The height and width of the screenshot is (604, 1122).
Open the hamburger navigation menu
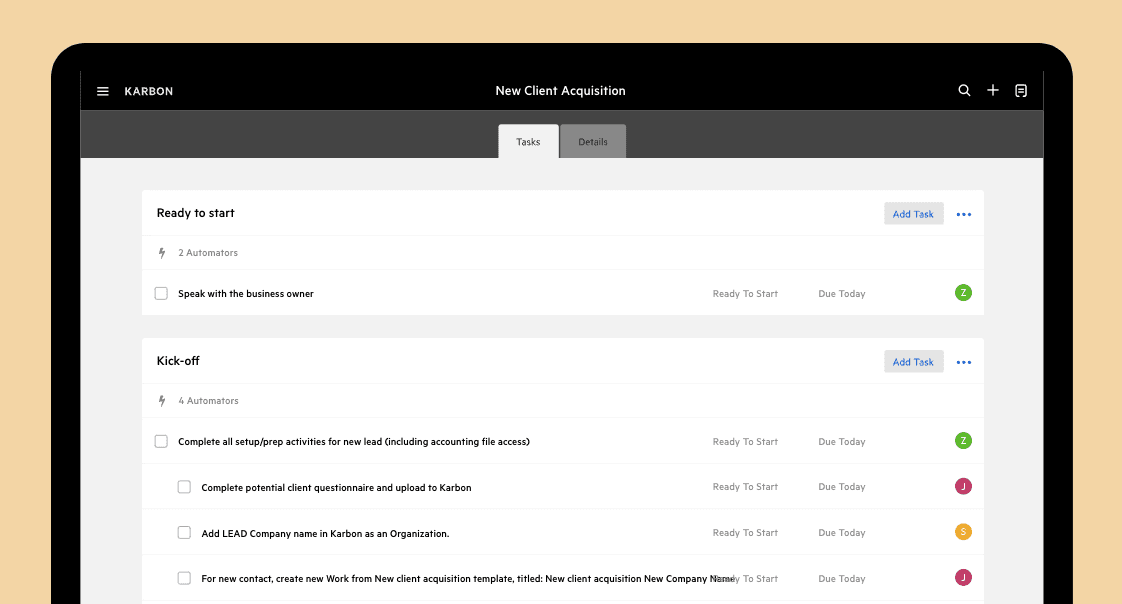[103, 91]
